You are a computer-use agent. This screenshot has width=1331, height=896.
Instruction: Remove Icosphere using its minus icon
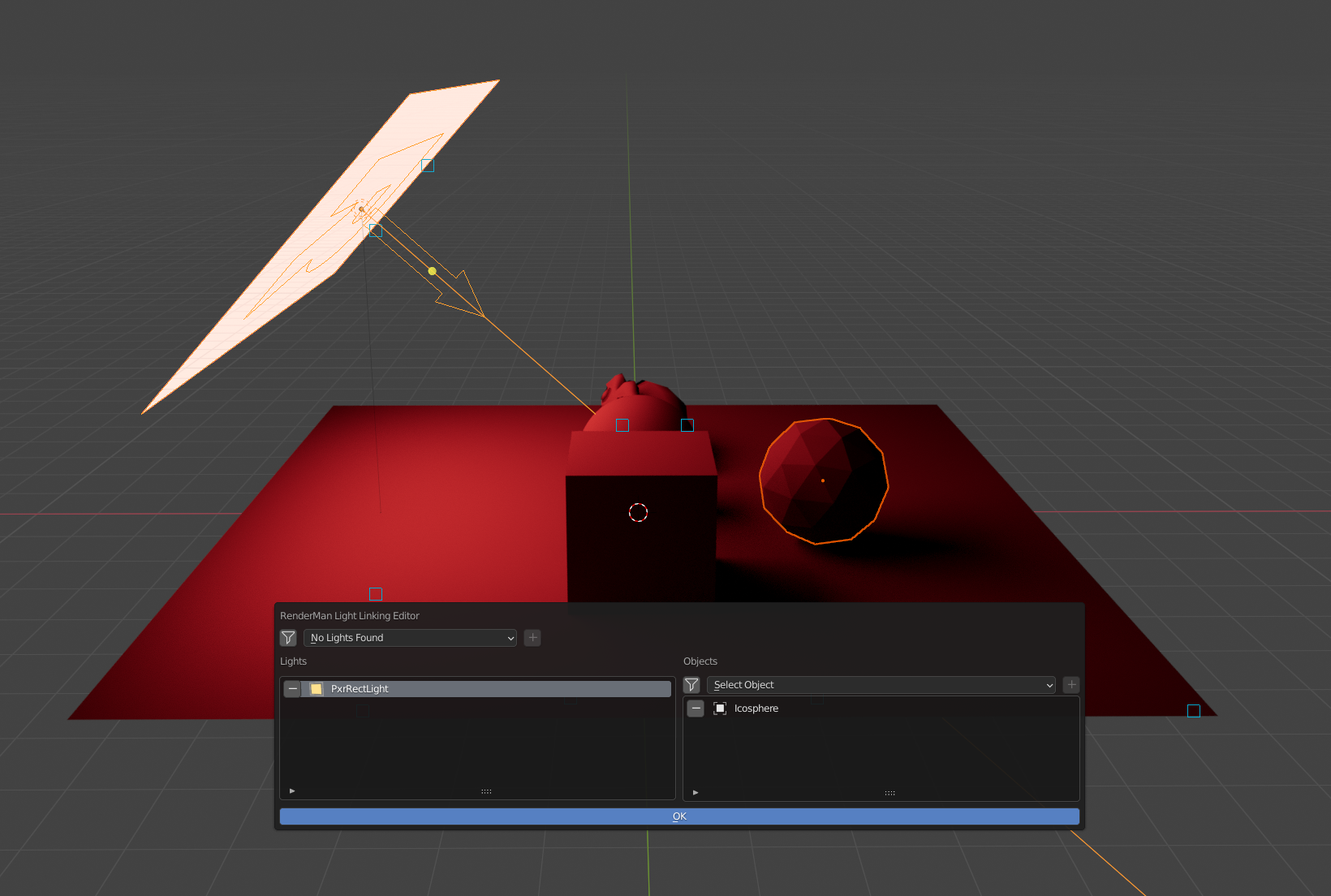pyautogui.click(x=696, y=709)
